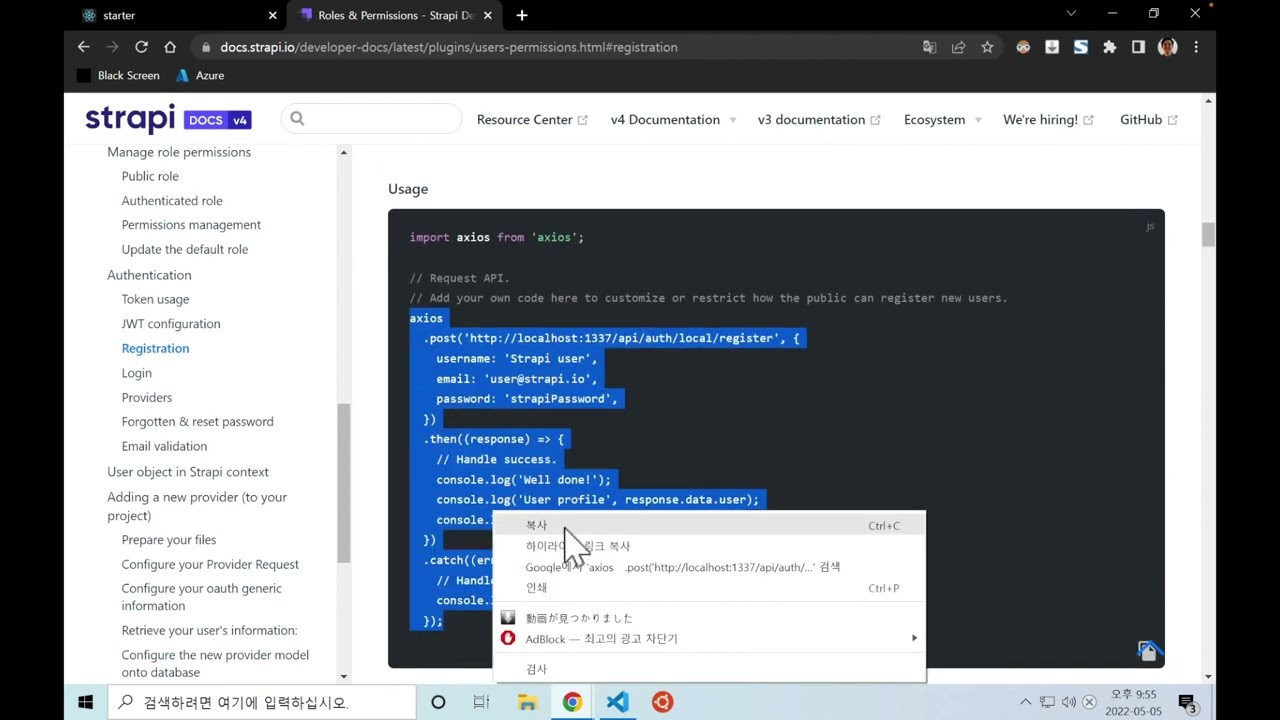Screen dimensions: 1280x720
Task: Open File Explorer from the taskbar
Action: (x=527, y=702)
